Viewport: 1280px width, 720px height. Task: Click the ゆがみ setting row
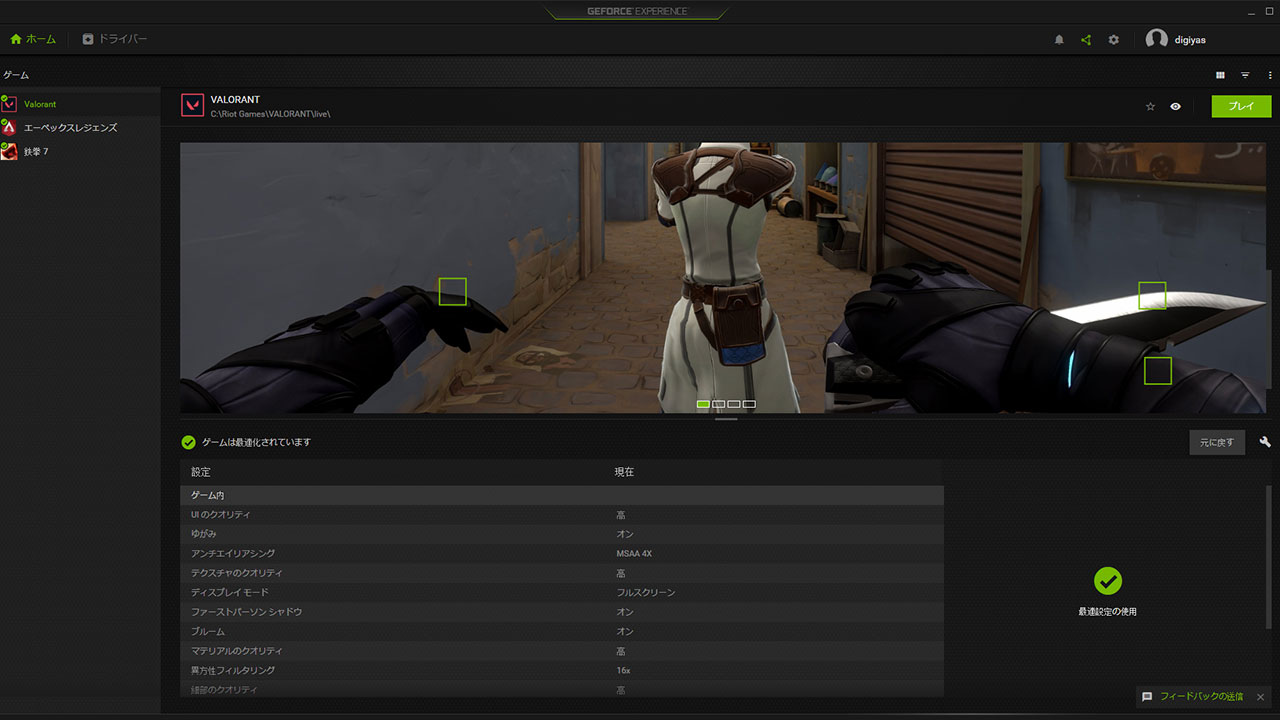tap(562, 534)
